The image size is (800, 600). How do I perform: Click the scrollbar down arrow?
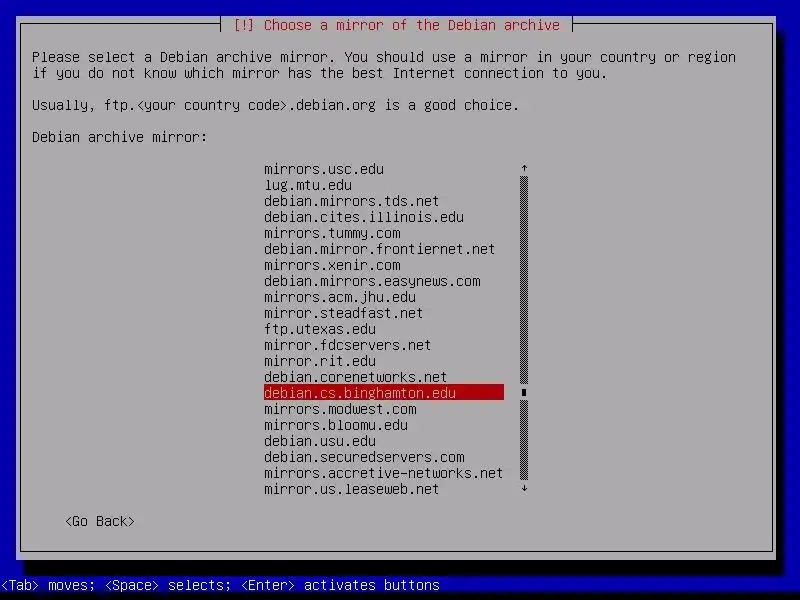point(524,488)
